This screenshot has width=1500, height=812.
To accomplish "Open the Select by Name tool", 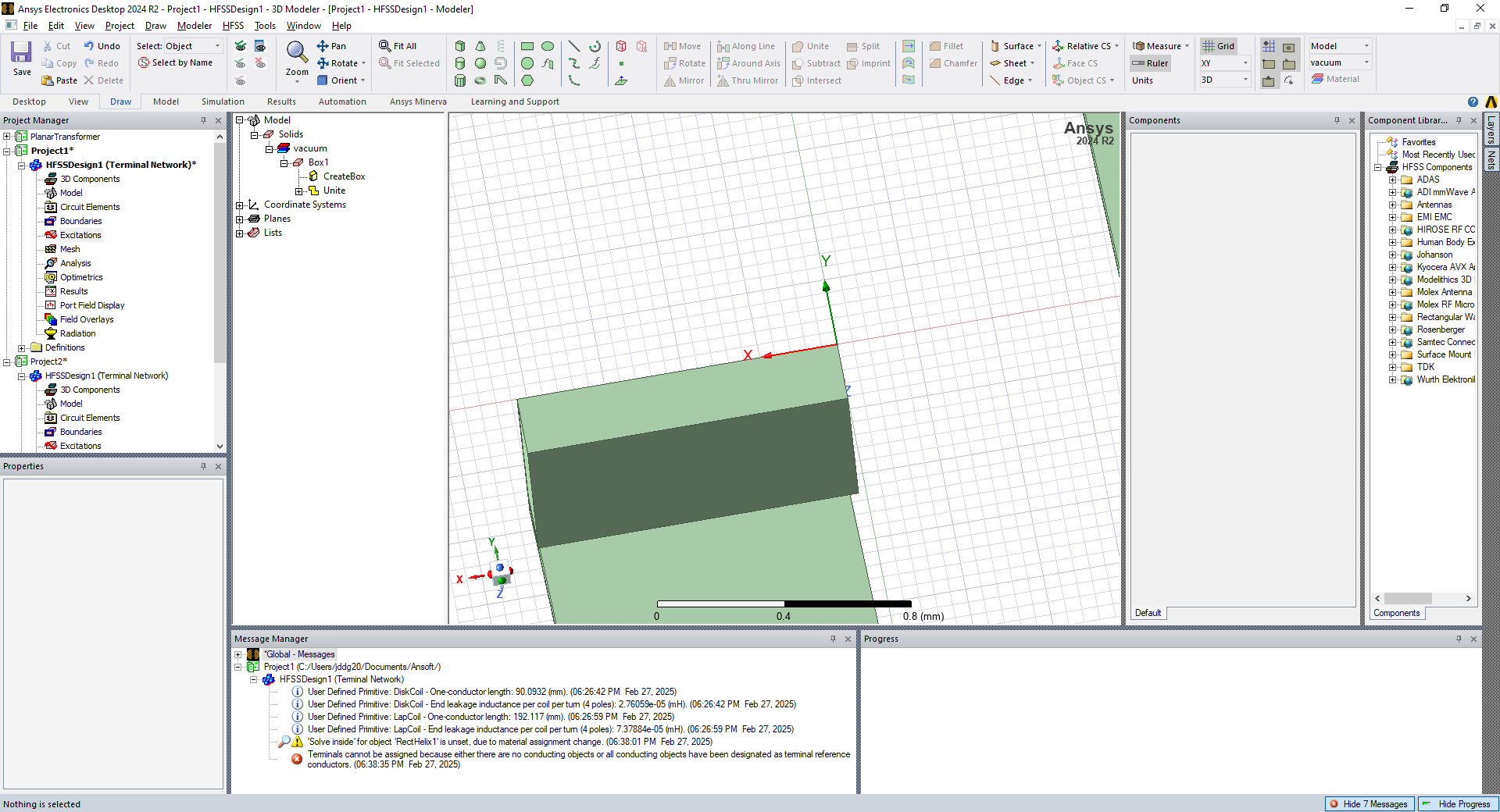I will [175, 63].
